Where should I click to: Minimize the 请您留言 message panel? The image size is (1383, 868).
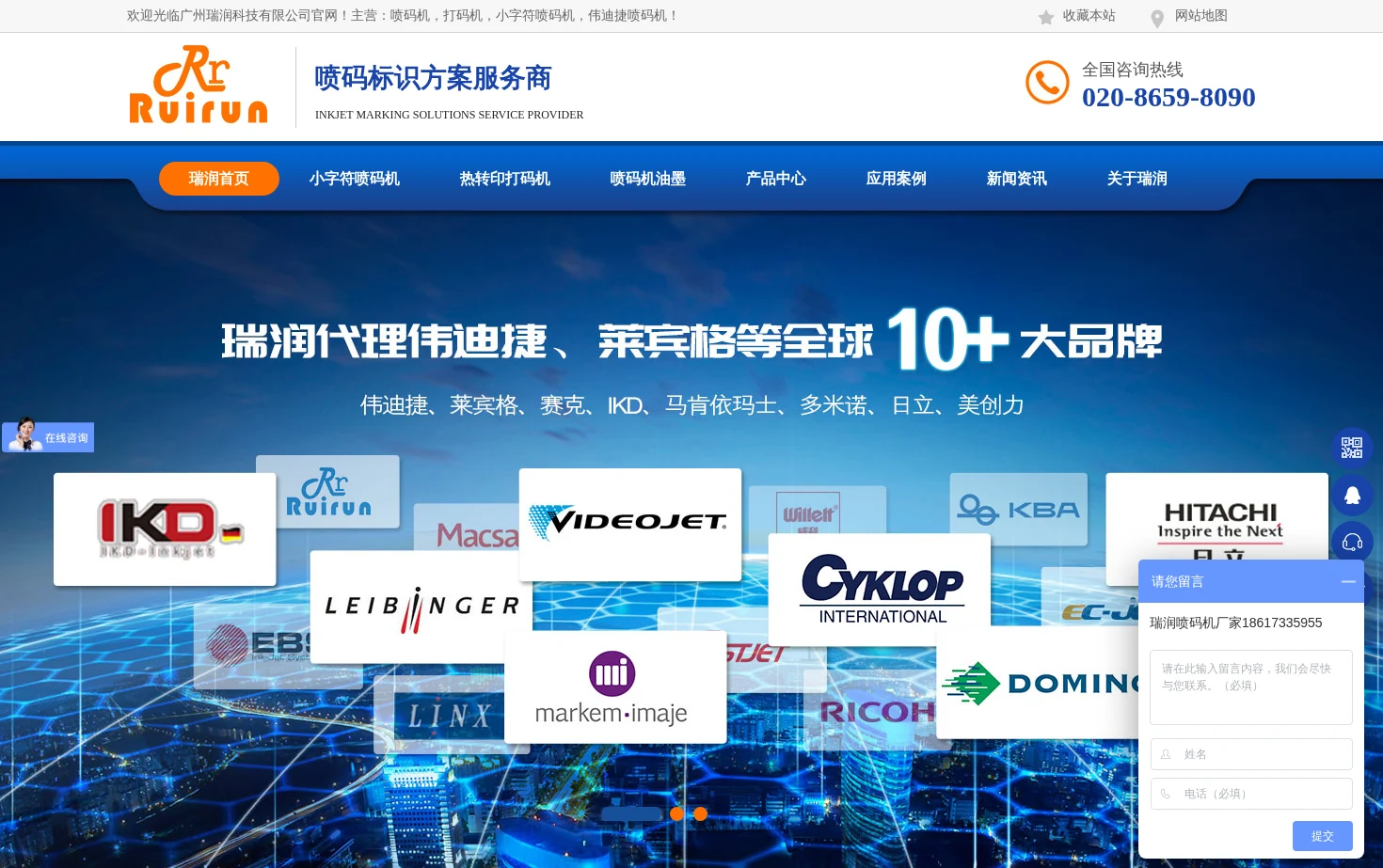coord(1348,582)
